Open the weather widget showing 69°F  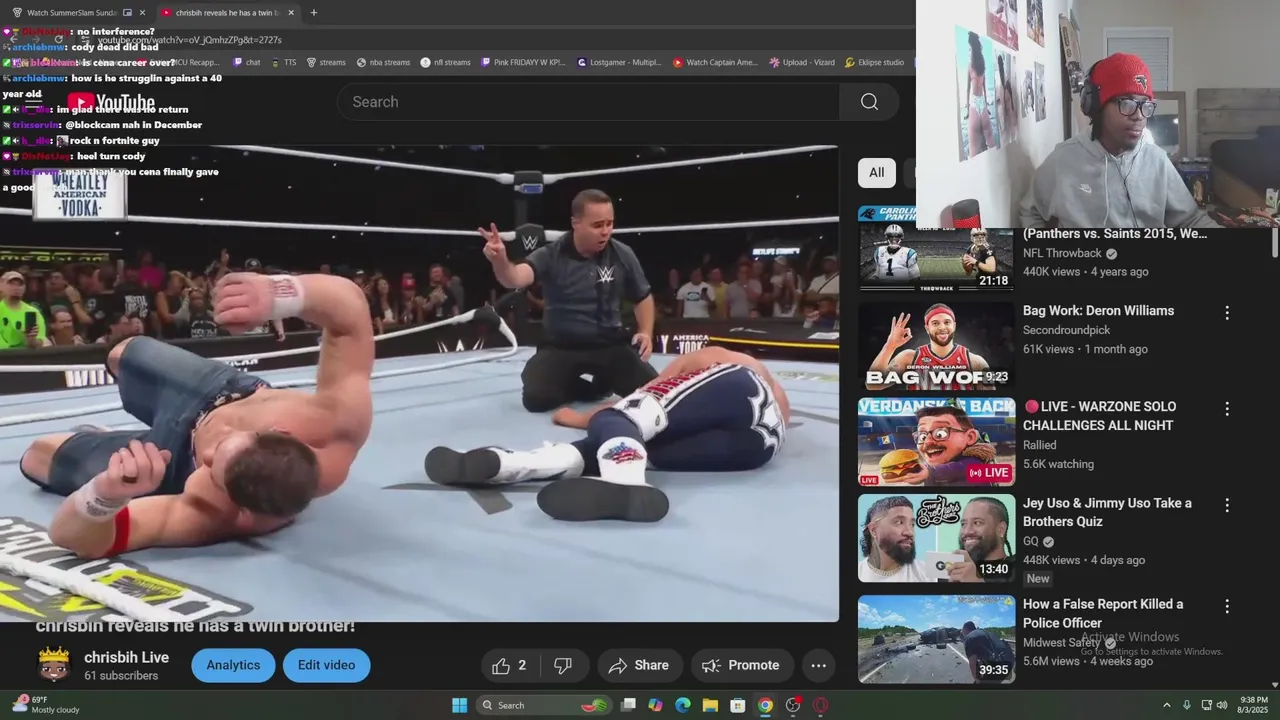[46, 705]
